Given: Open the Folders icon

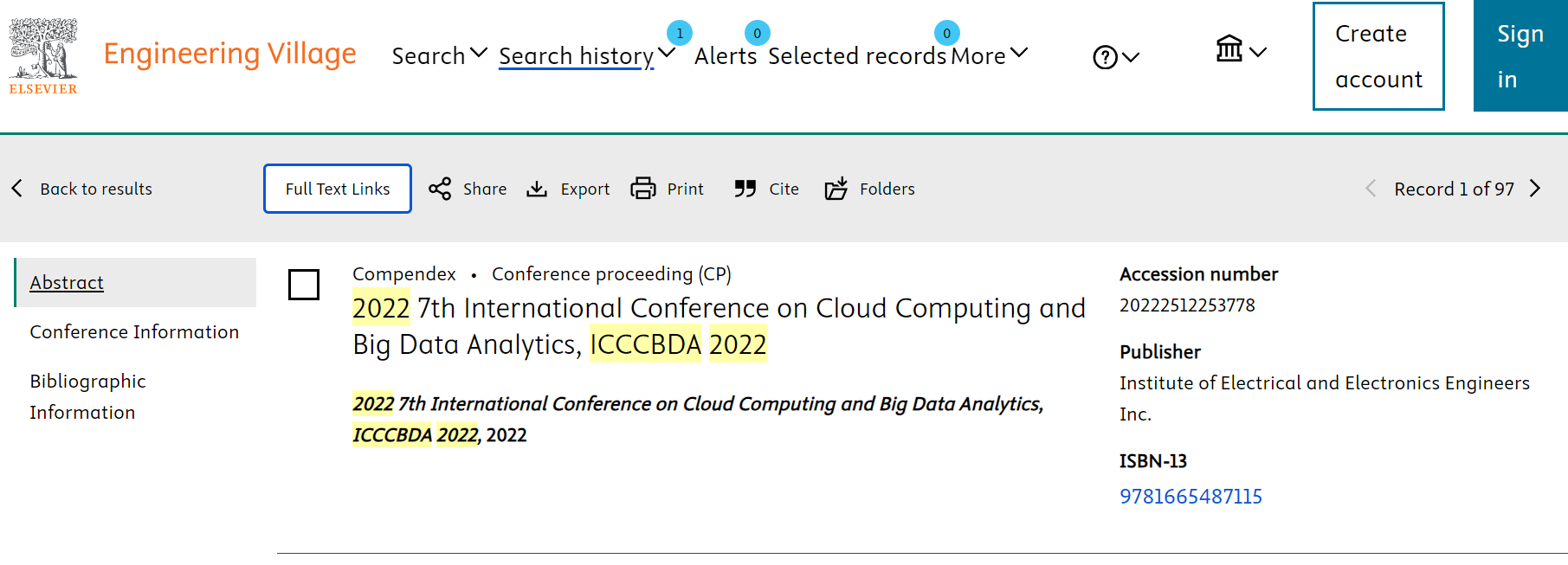Looking at the screenshot, I should coord(836,189).
